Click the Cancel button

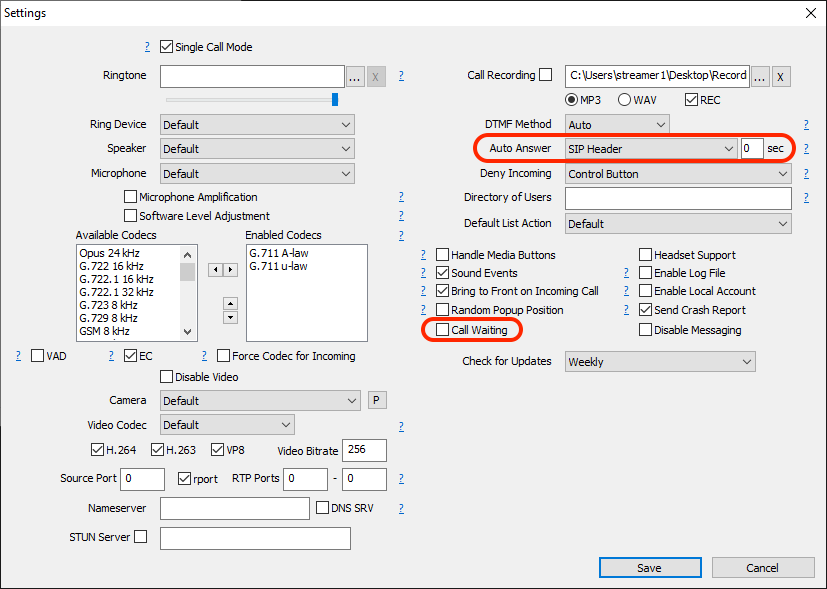coord(762,568)
